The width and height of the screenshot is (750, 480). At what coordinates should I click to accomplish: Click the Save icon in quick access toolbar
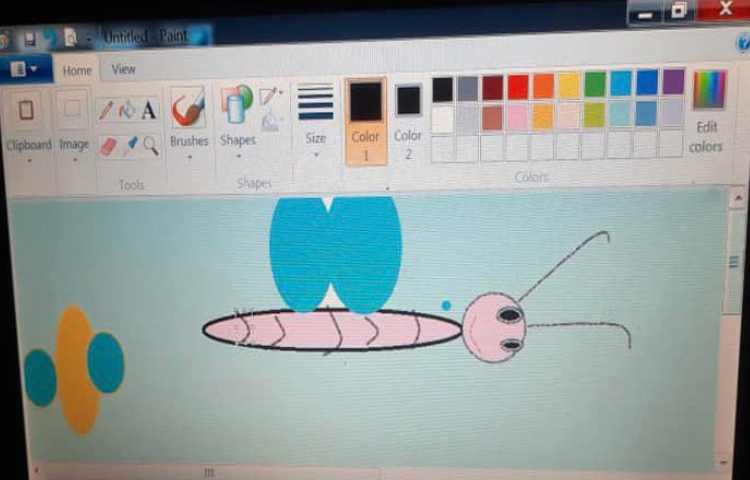coord(30,39)
